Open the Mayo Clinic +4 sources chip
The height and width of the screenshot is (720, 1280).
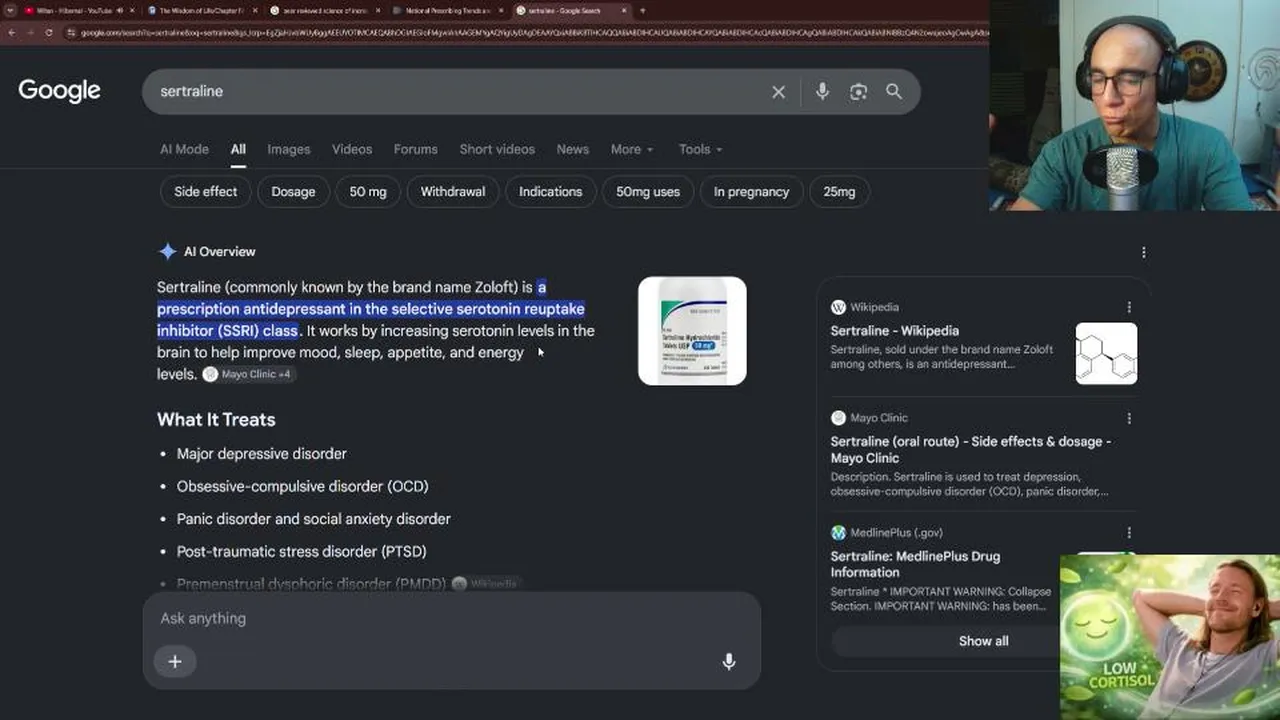tap(247, 374)
